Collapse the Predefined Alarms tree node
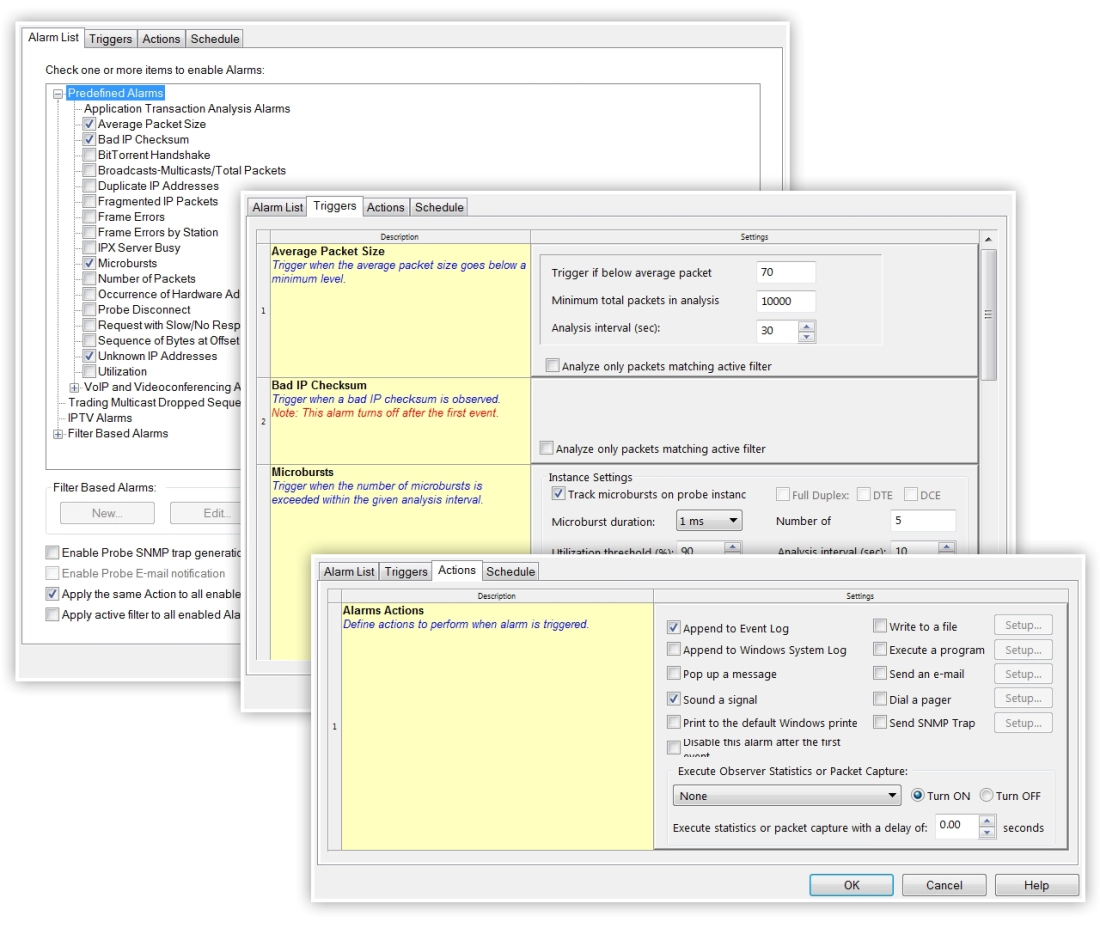 click(x=58, y=93)
